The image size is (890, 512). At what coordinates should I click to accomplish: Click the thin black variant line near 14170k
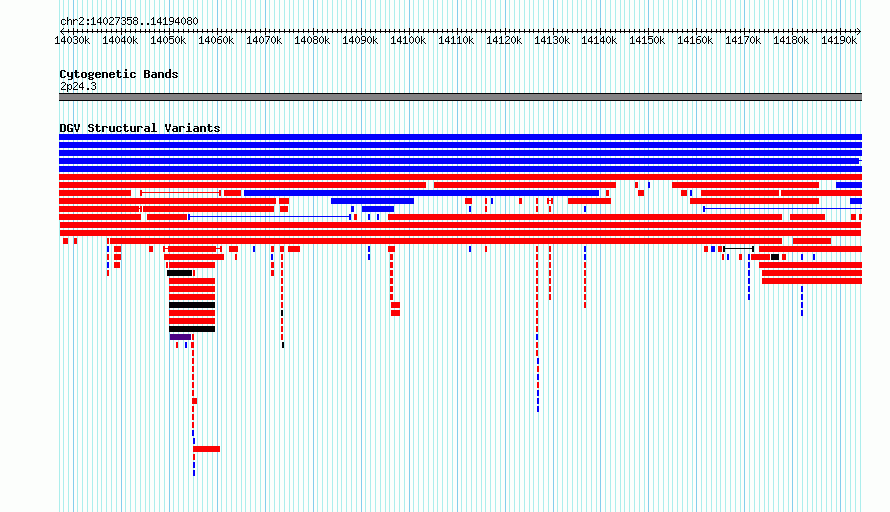click(x=738, y=249)
